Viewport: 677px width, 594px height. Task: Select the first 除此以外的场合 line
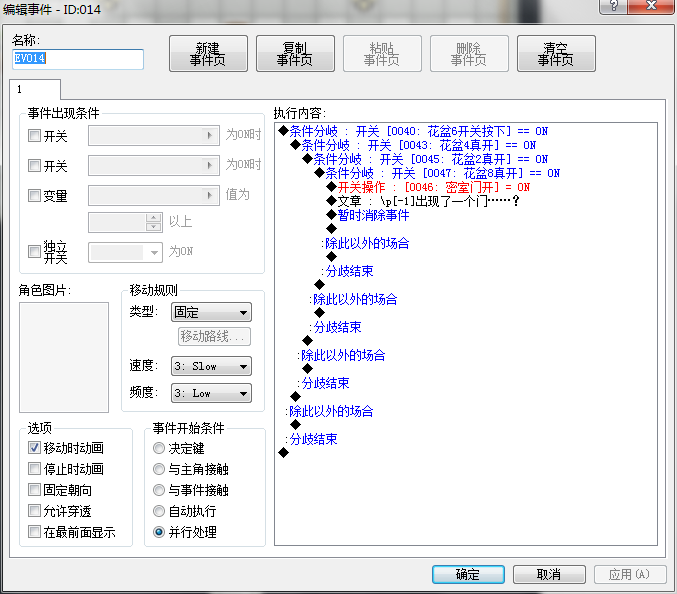(x=365, y=243)
